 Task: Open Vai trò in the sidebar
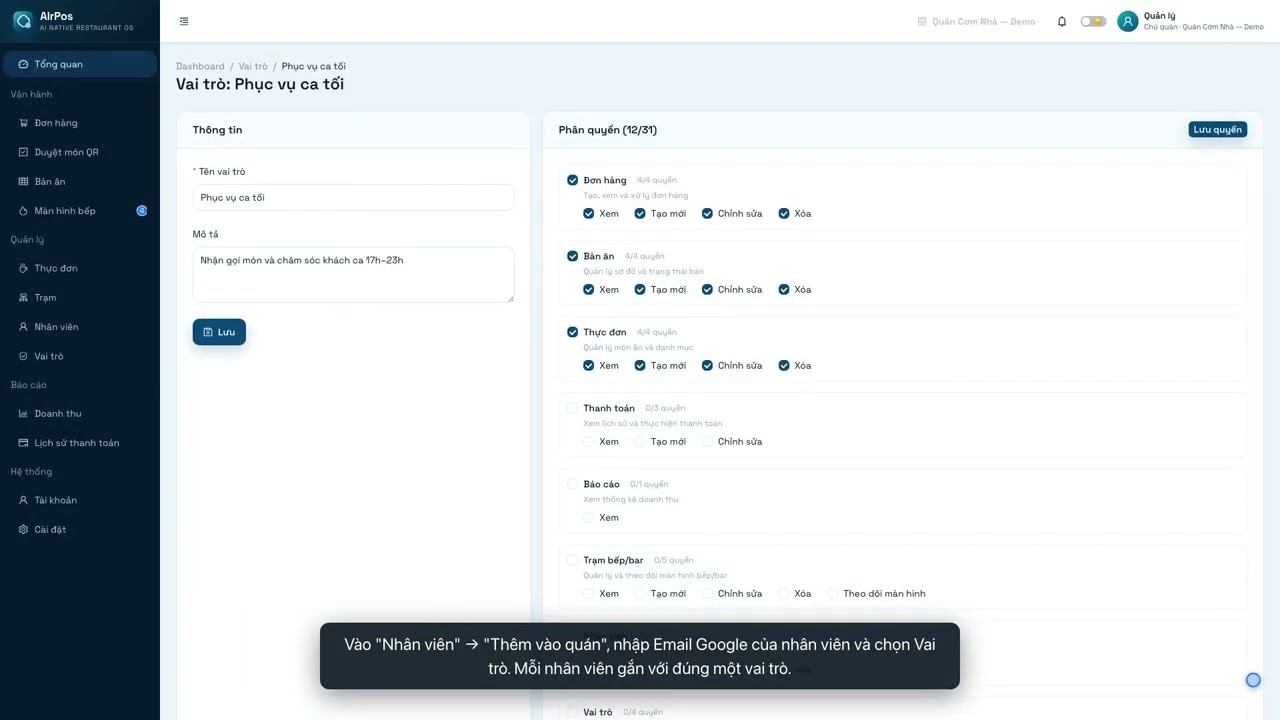[80, 356]
